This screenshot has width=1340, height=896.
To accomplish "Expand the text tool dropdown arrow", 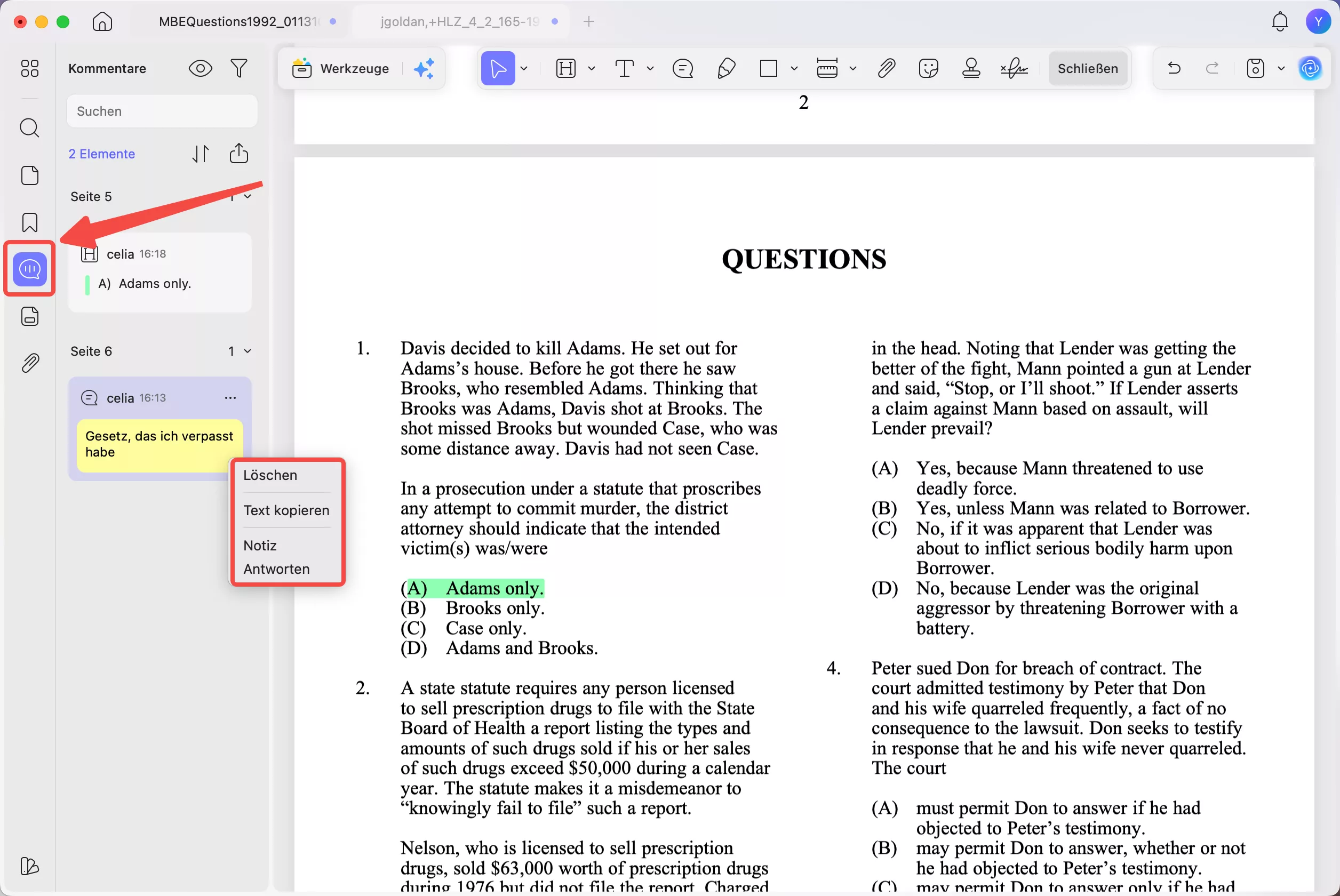I will point(650,69).
